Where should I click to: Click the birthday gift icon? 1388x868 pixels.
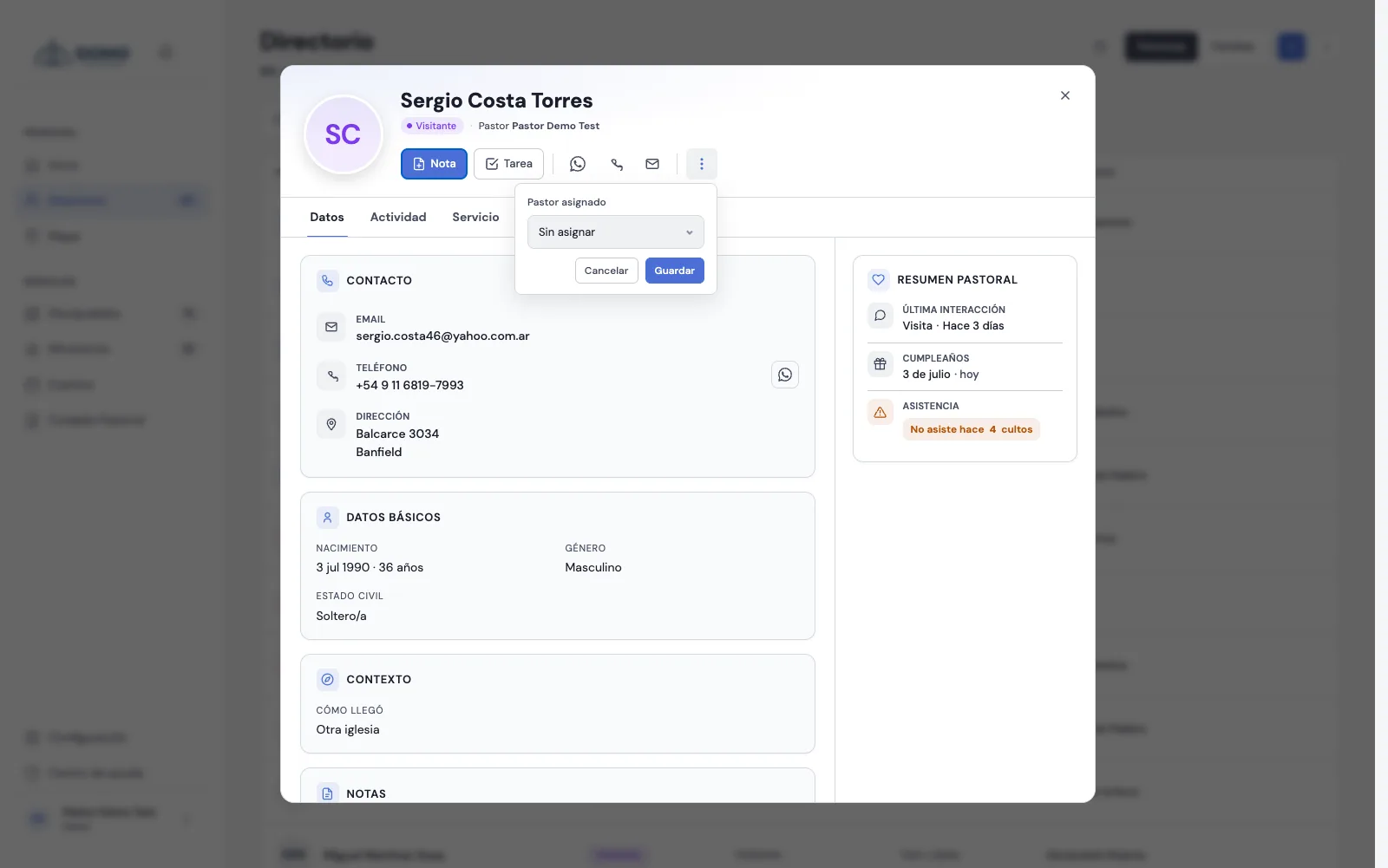coord(880,364)
